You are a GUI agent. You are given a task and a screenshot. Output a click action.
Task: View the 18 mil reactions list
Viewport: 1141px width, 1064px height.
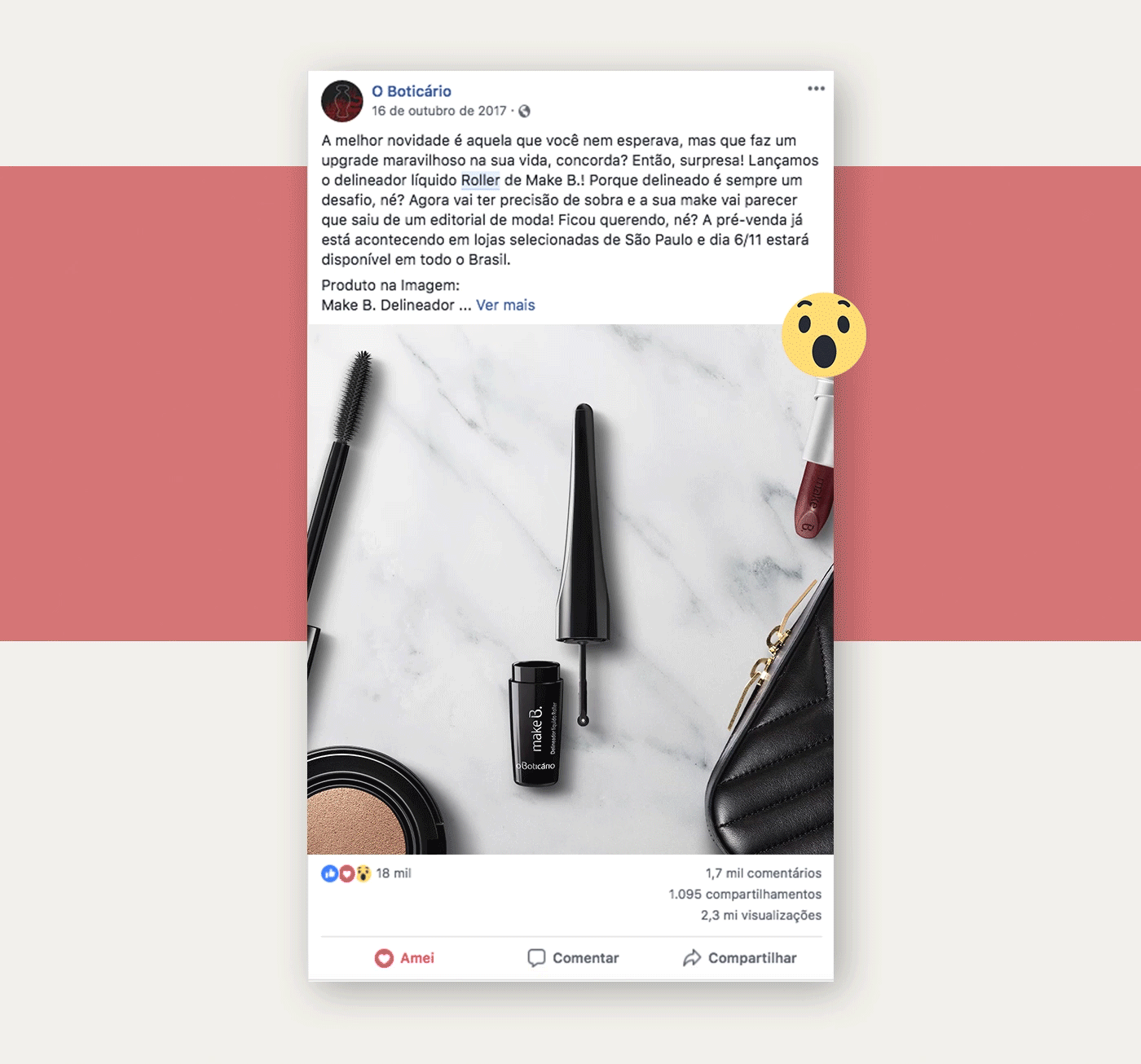[x=394, y=873]
